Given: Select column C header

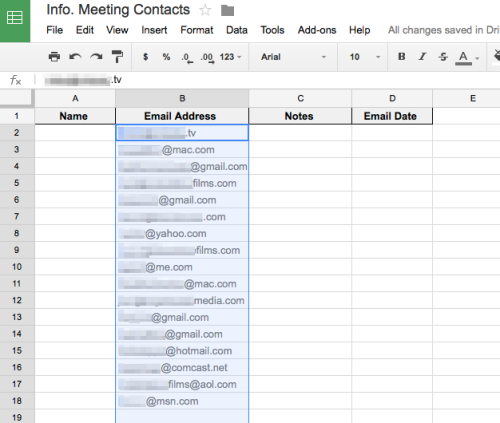Looking at the screenshot, I should (x=300, y=98).
